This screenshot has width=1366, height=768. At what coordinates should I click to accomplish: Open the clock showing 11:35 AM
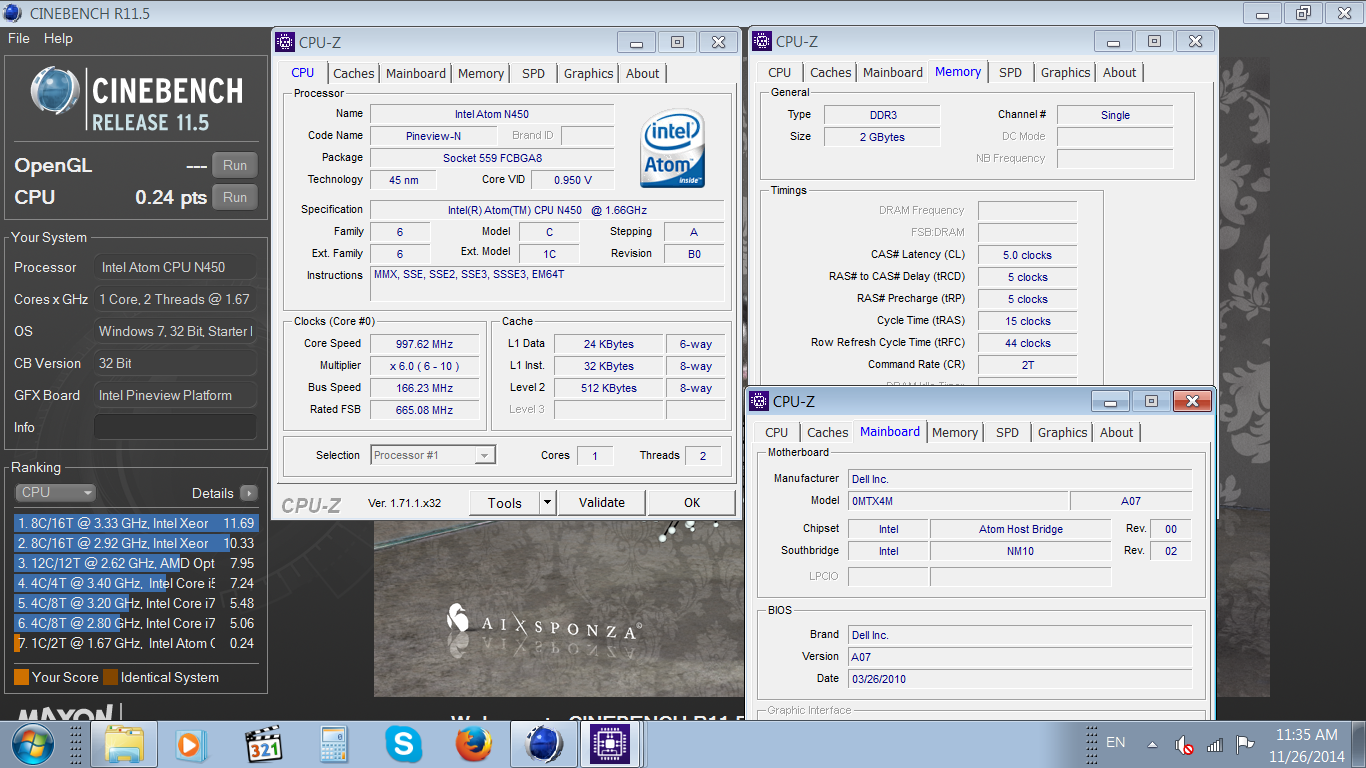[1307, 745]
